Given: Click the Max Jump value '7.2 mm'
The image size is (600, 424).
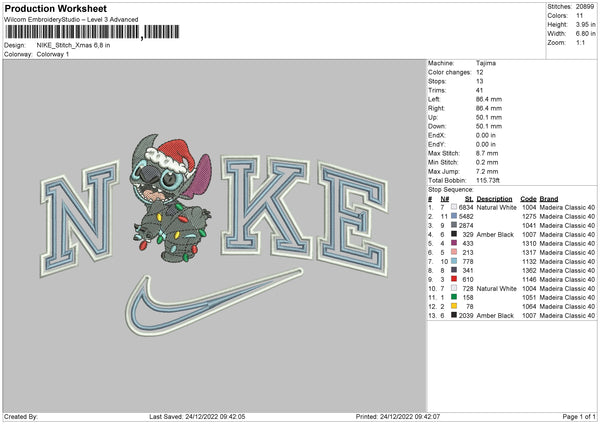Looking at the screenshot, I should 487,171.
